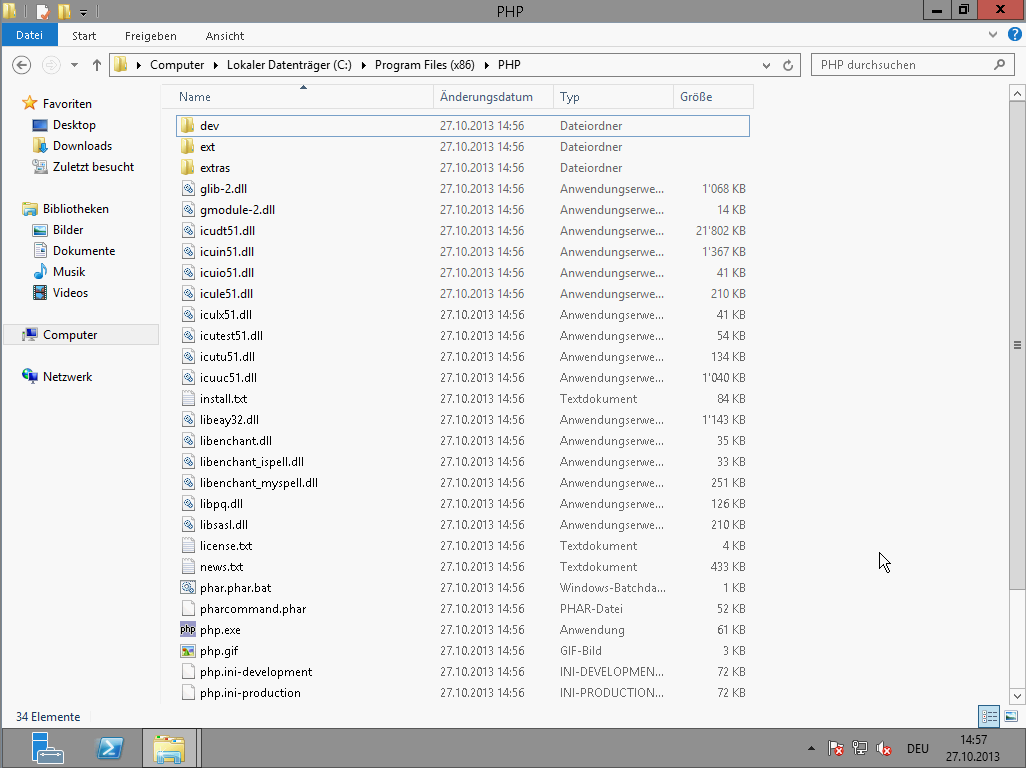Sort by the Typ column header
Screen dimensions: 1026x768
613,97
